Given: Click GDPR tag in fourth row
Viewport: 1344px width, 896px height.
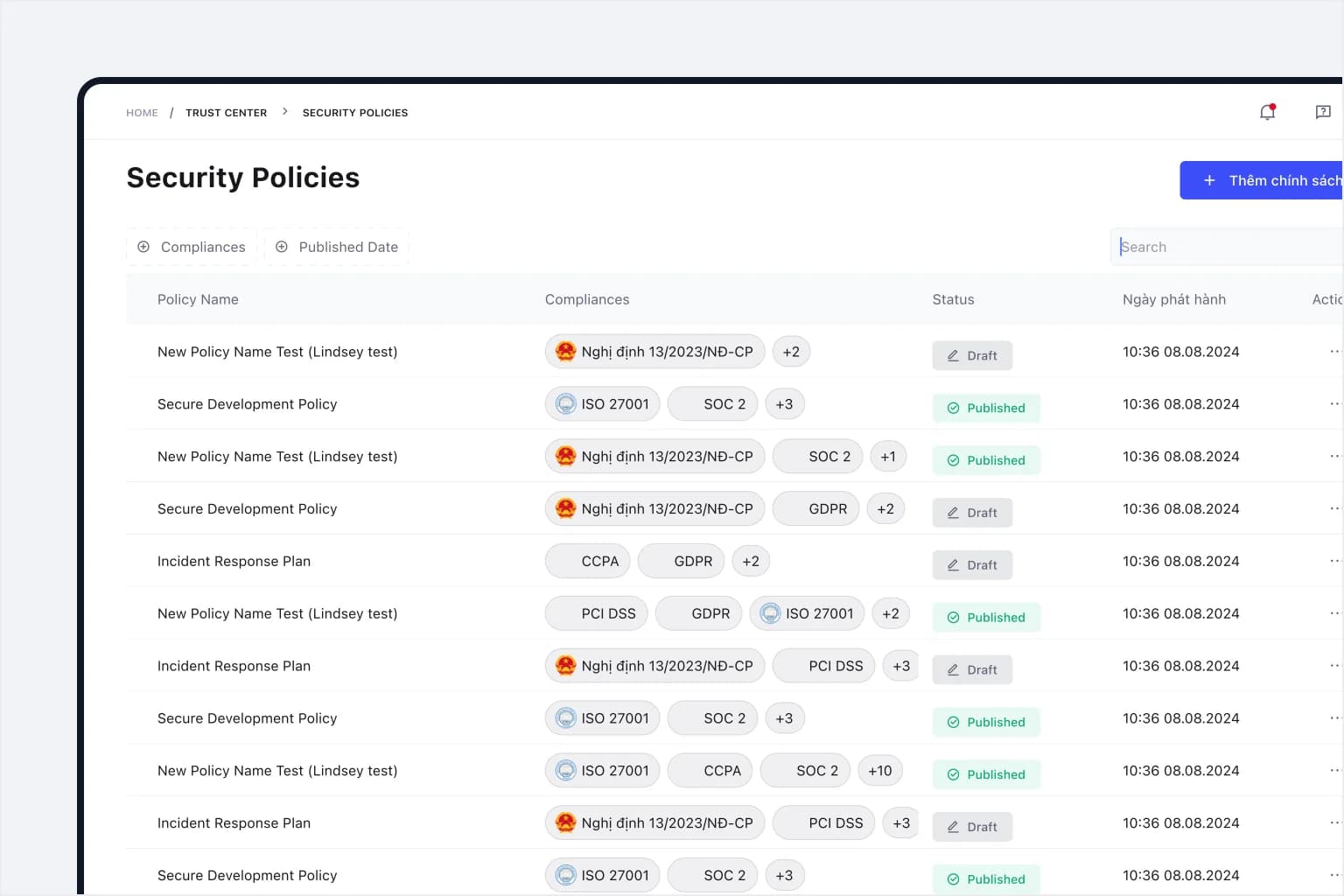Looking at the screenshot, I should coord(815,509).
